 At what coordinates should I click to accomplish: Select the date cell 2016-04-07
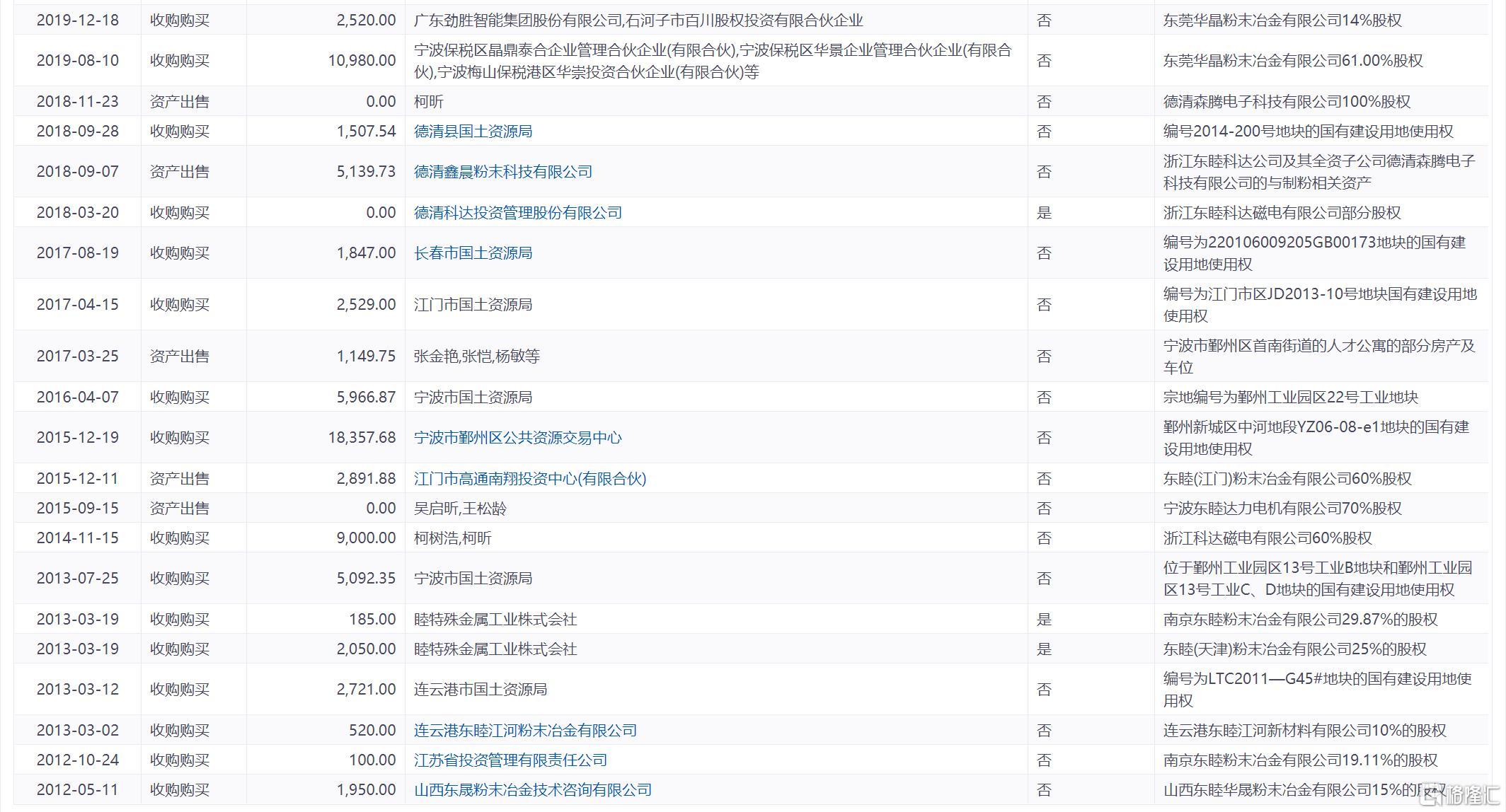click(x=78, y=397)
